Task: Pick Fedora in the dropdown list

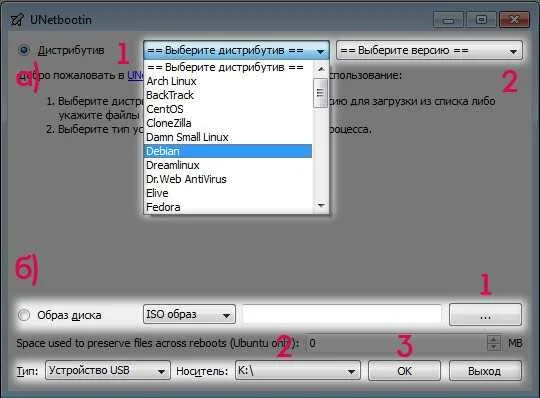Action: point(228,207)
